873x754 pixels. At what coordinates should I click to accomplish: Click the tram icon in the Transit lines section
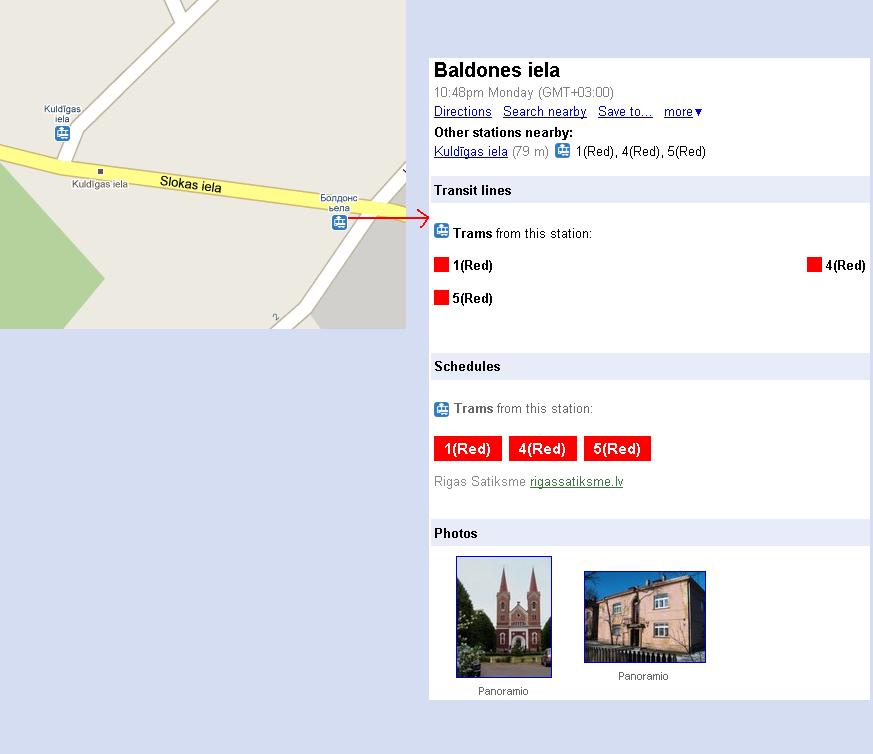click(x=442, y=231)
